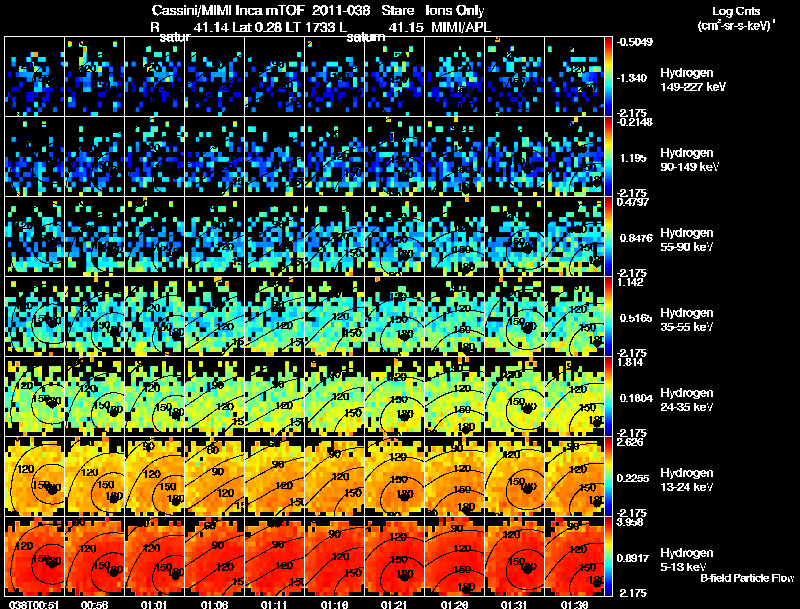Click the 'Hydrogen 90-149 keV' row label
The height and width of the screenshot is (609, 800).
[x=689, y=160]
